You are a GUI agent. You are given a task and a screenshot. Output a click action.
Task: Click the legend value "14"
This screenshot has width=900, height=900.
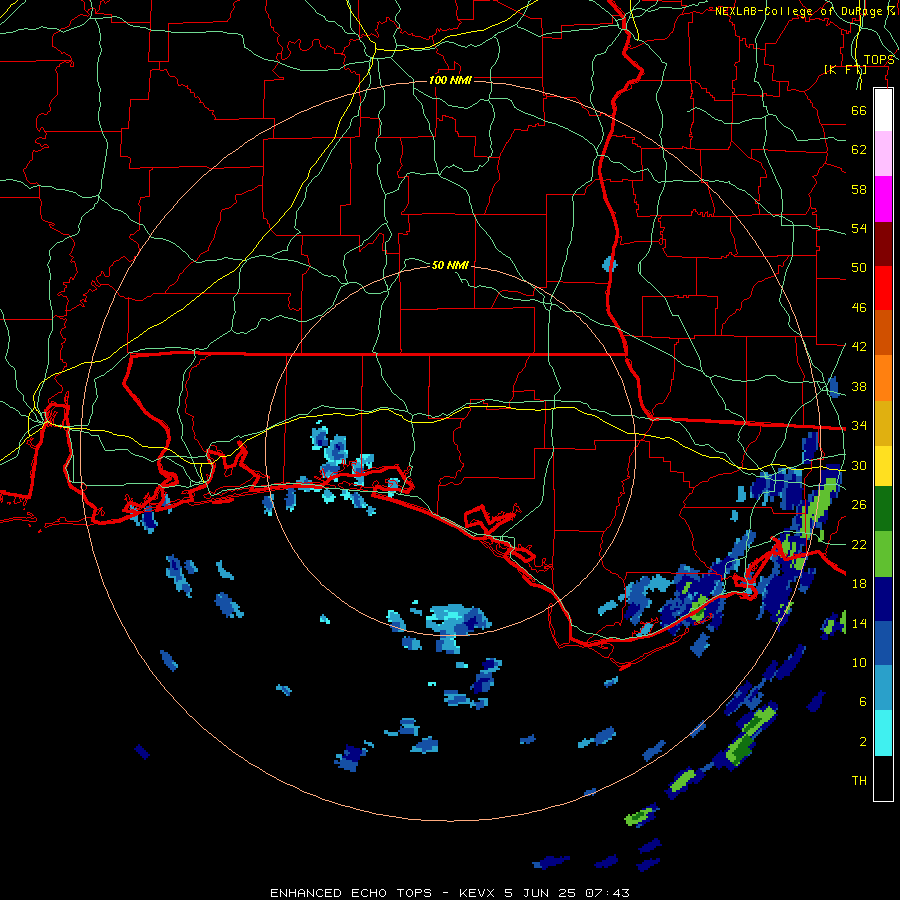pos(859,623)
